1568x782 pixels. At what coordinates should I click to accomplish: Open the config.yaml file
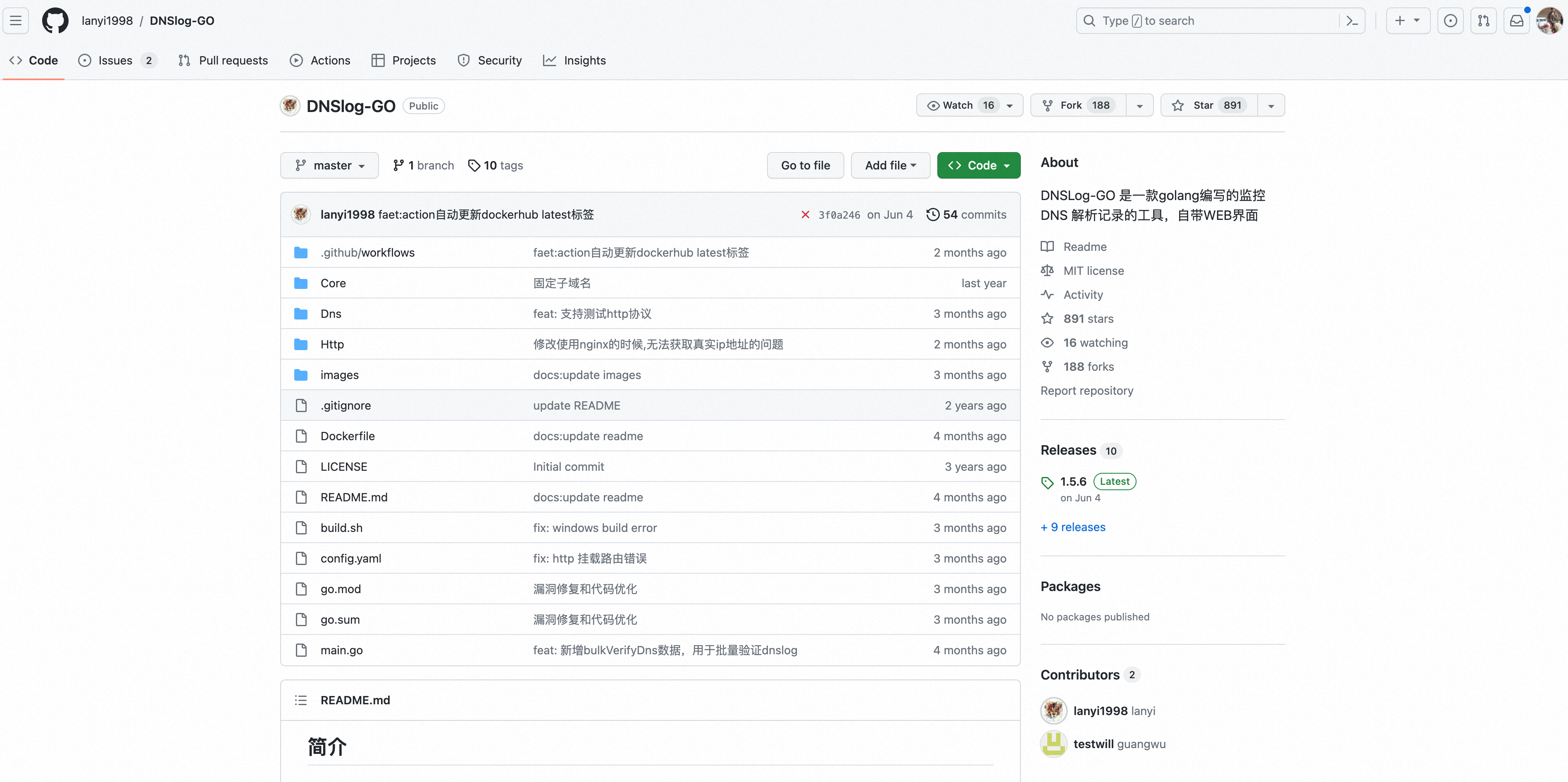click(x=350, y=558)
